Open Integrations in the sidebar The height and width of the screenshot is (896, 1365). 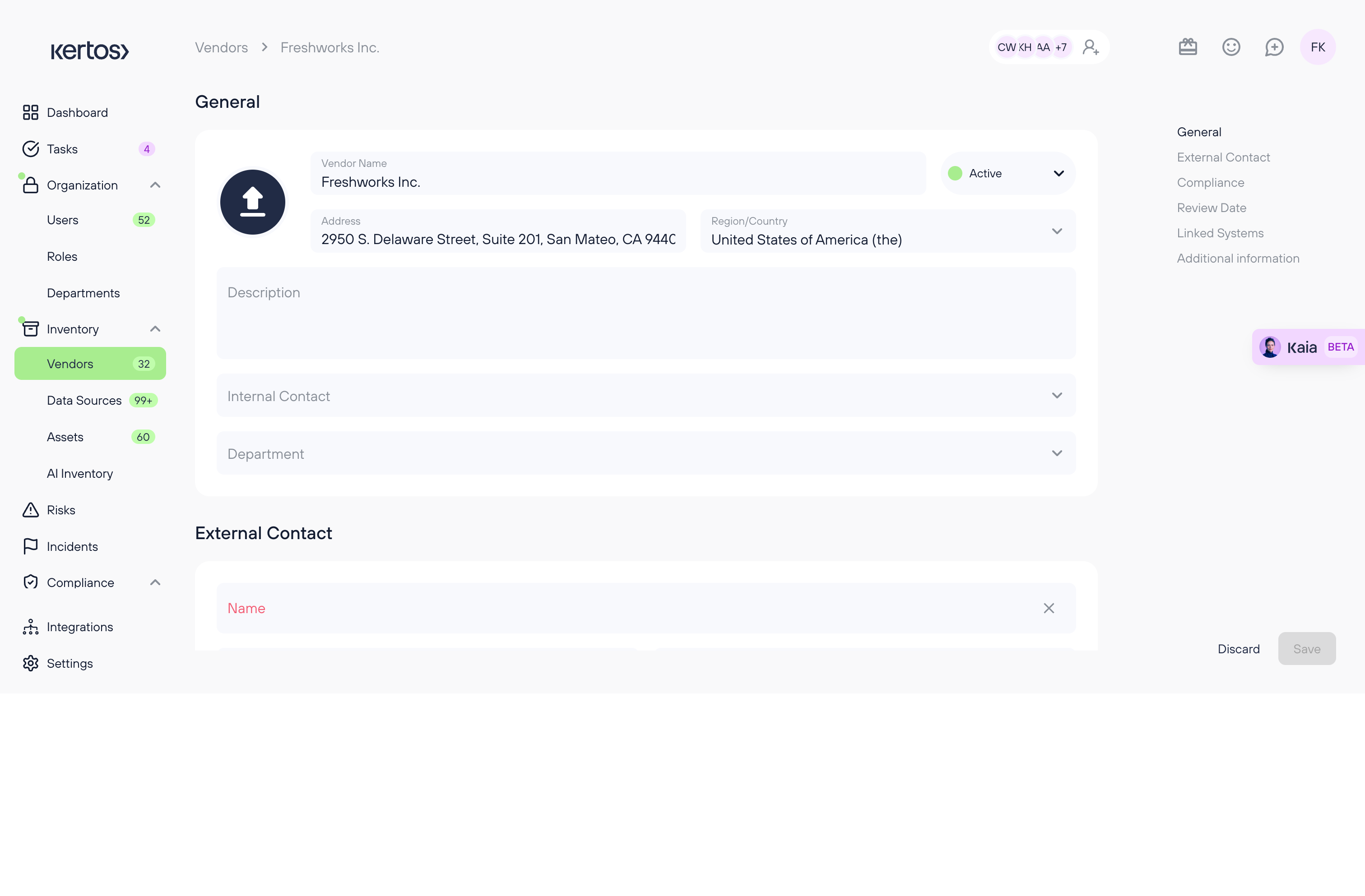pyautogui.click(x=80, y=627)
